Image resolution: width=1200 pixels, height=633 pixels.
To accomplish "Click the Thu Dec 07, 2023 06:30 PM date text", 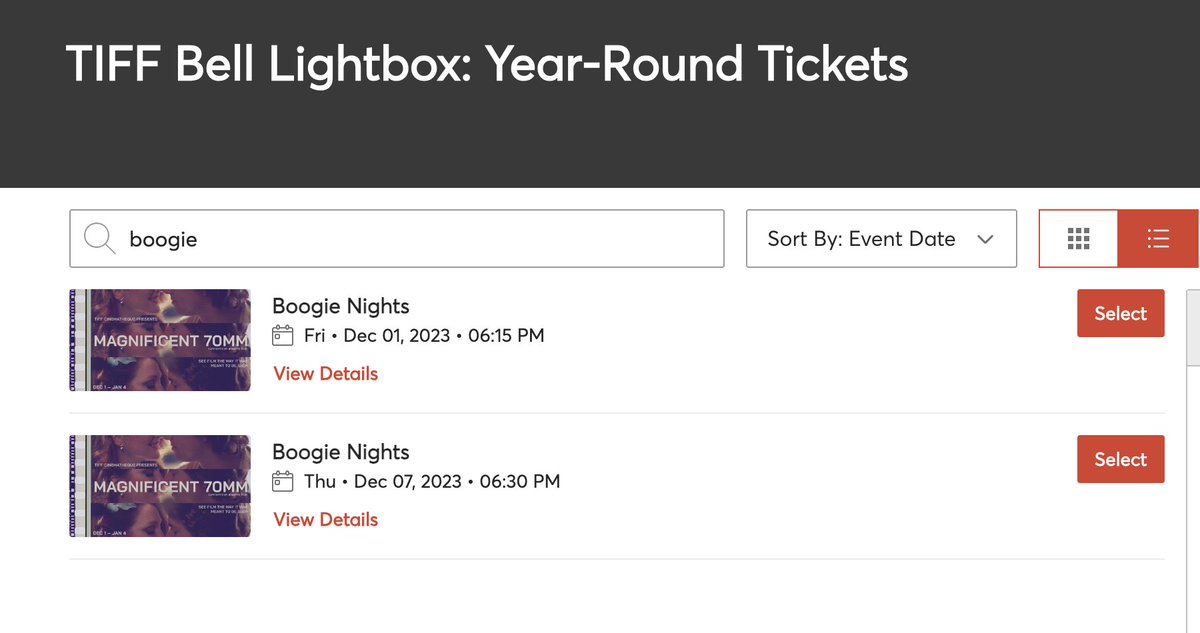I will pos(432,482).
